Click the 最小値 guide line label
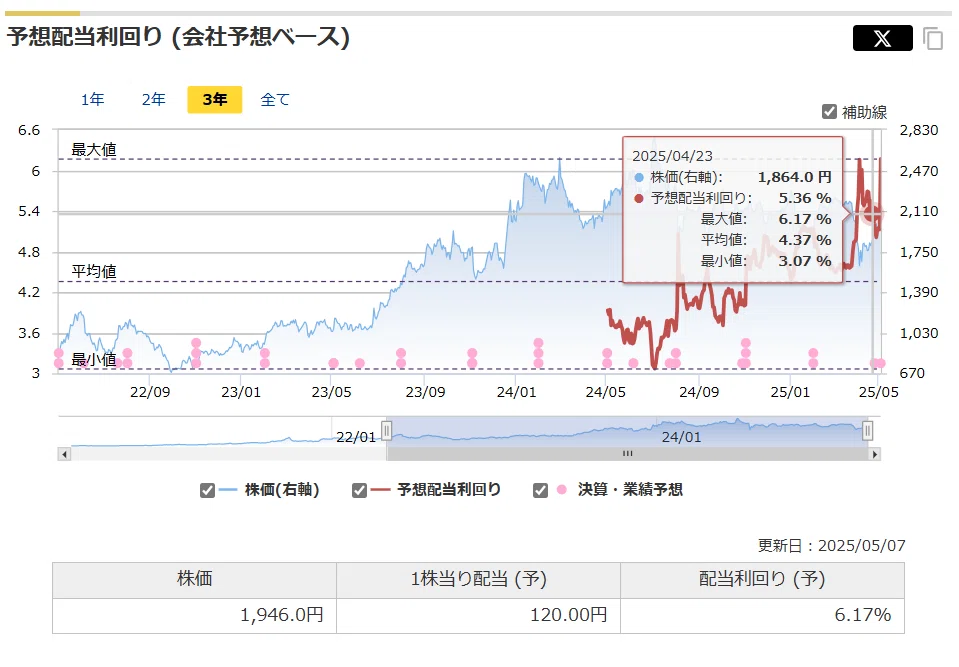 tap(94, 359)
